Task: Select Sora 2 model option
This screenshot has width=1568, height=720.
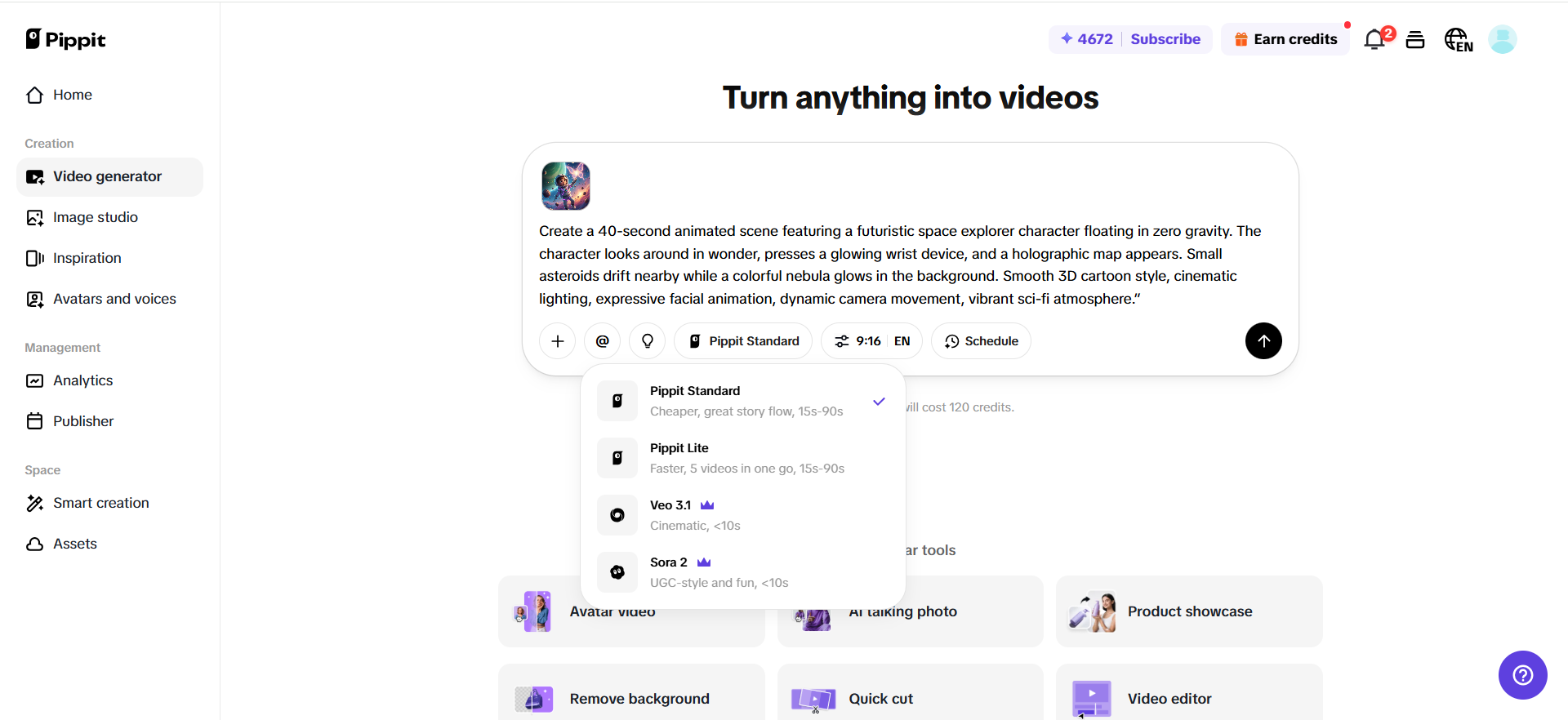Action: 743,572
